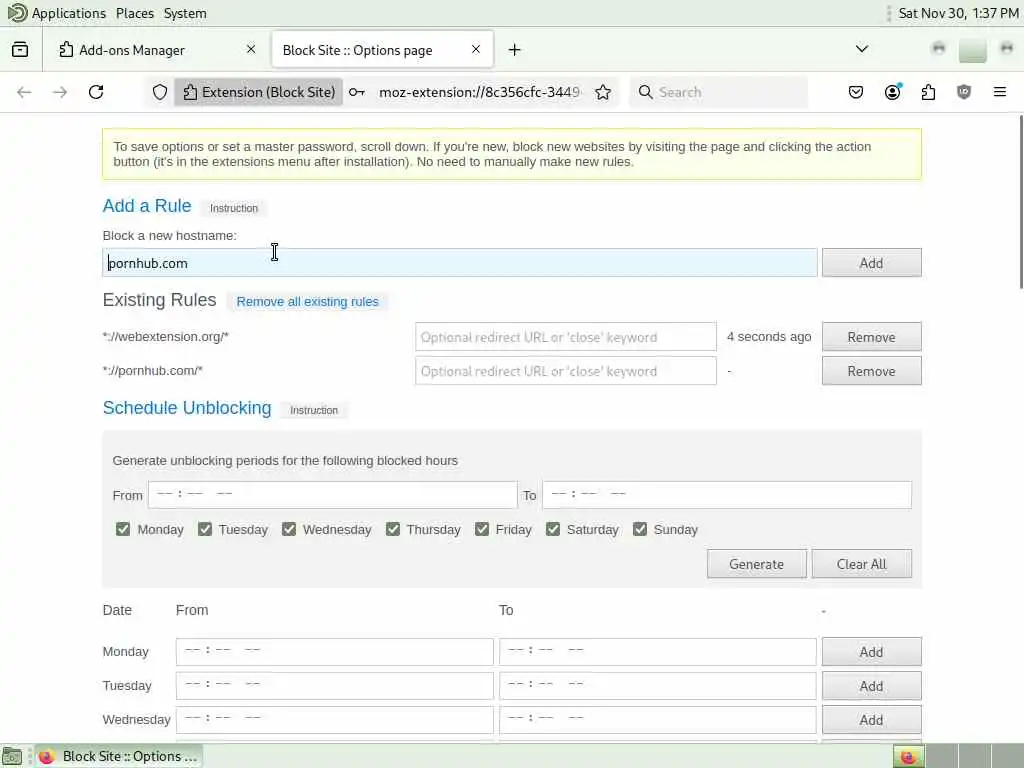
Task: Click redirect URL field for webextension.org rule
Action: pyautogui.click(x=566, y=337)
